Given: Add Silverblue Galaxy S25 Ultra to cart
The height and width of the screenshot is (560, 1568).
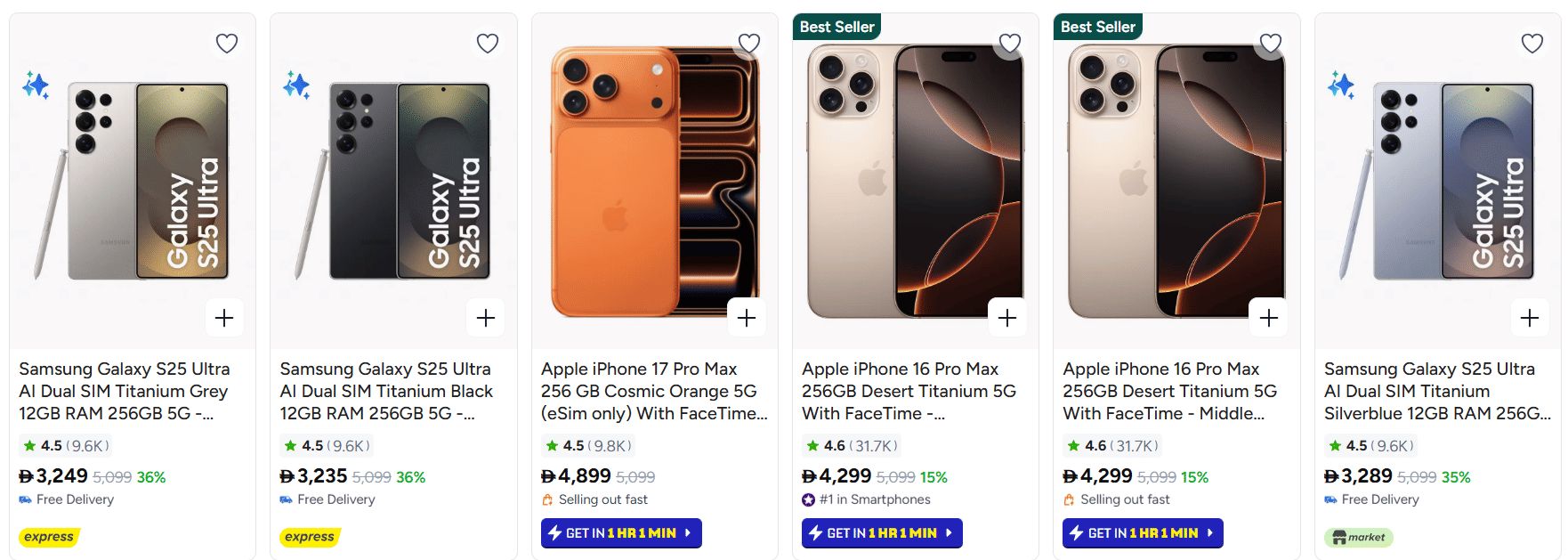Looking at the screenshot, I should pos(1530,318).
